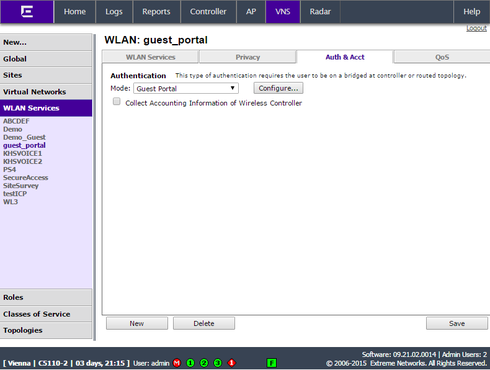Open the AP menu
490x370 pixels.
251,12
